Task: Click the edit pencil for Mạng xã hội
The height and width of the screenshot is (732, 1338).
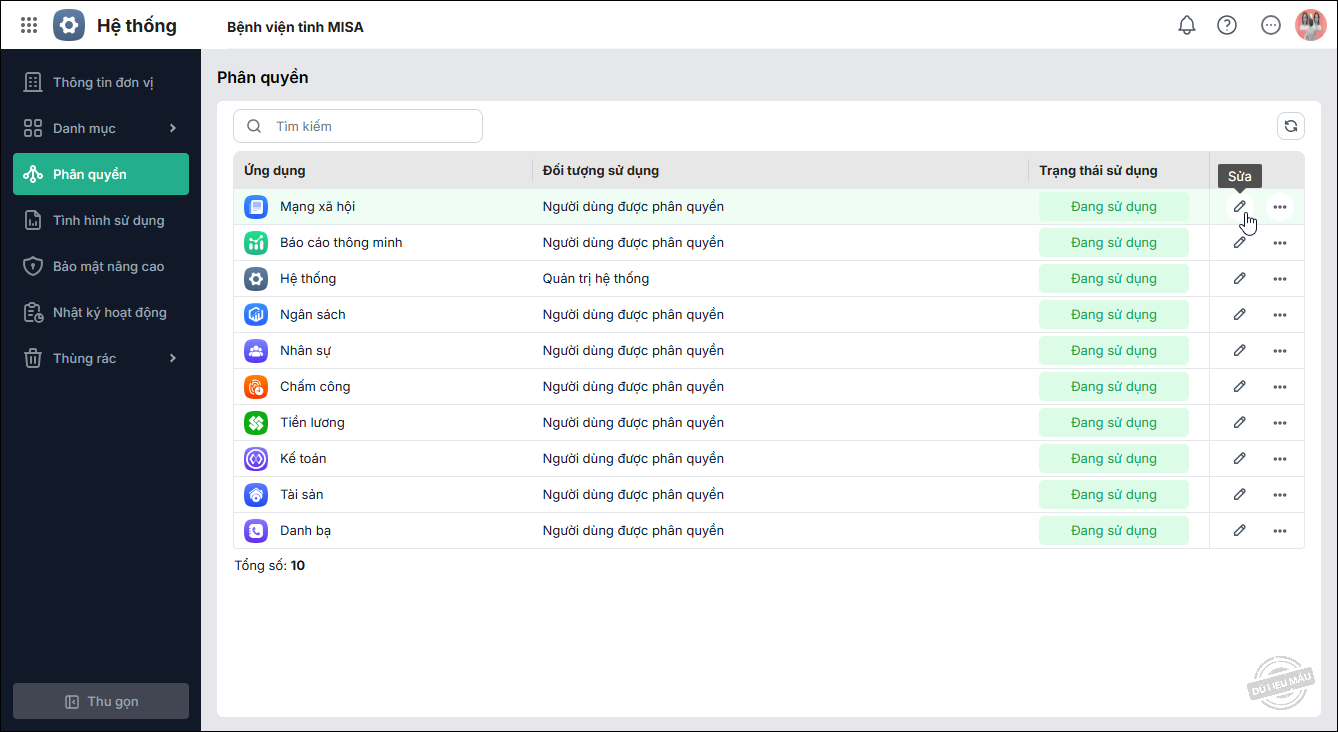Action: (1240, 207)
